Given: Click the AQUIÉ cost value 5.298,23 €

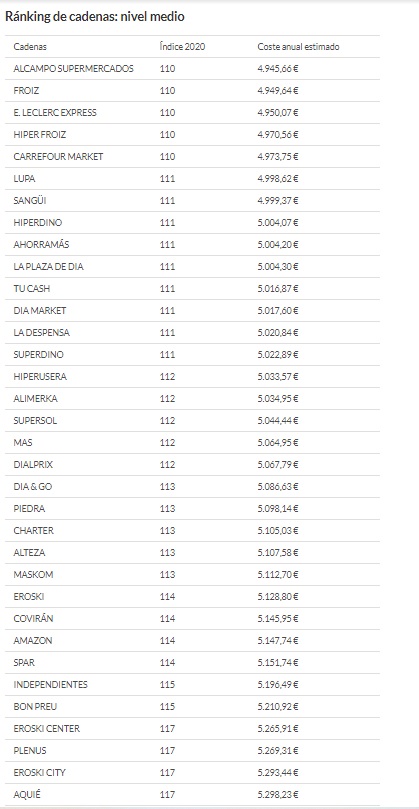Looking at the screenshot, I should [x=278, y=795].
